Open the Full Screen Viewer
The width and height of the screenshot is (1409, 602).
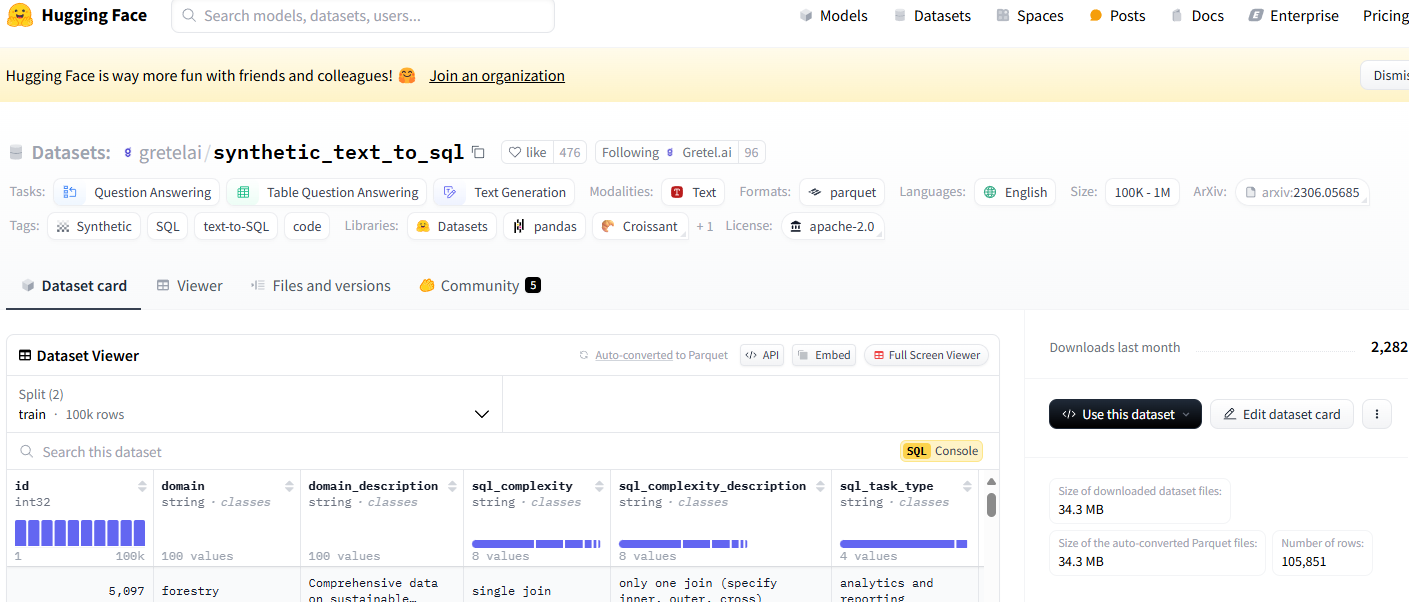pyautogui.click(x=926, y=355)
